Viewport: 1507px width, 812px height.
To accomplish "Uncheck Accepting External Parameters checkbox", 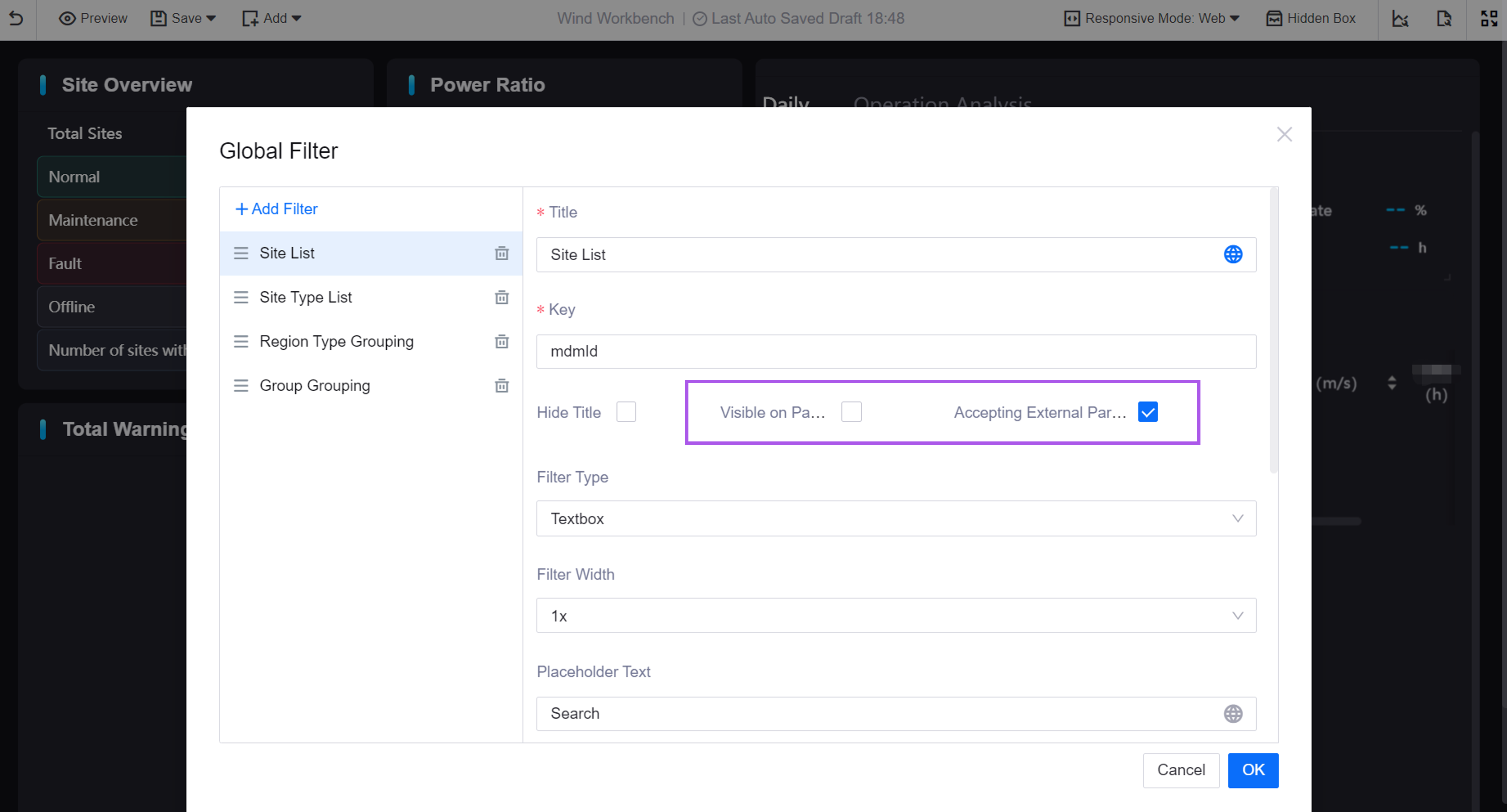I will [1147, 412].
